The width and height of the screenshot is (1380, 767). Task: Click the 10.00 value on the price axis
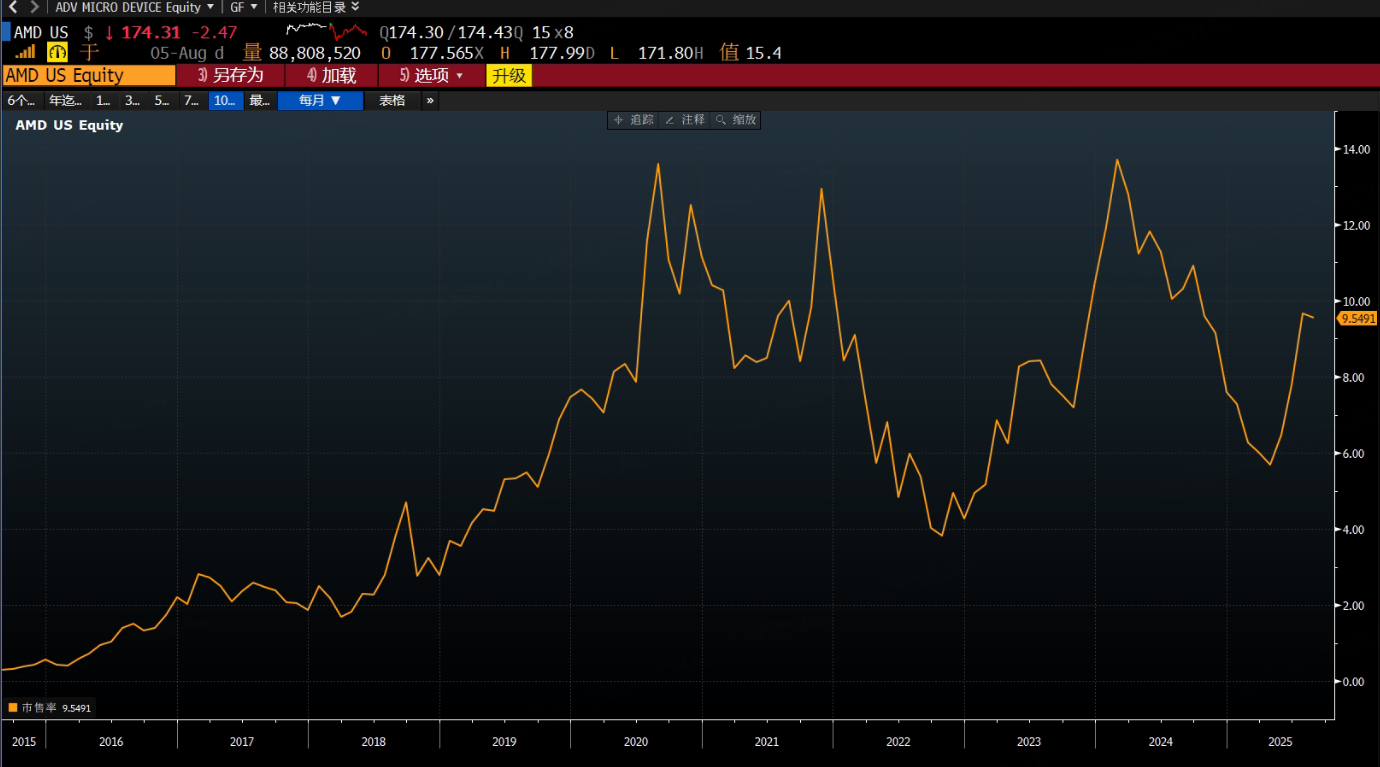(x=1356, y=302)
